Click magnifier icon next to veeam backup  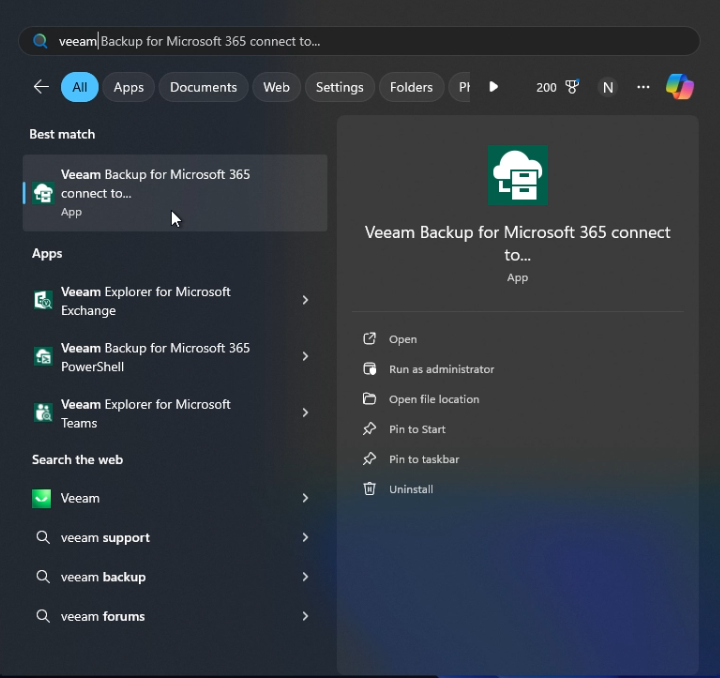43,577
